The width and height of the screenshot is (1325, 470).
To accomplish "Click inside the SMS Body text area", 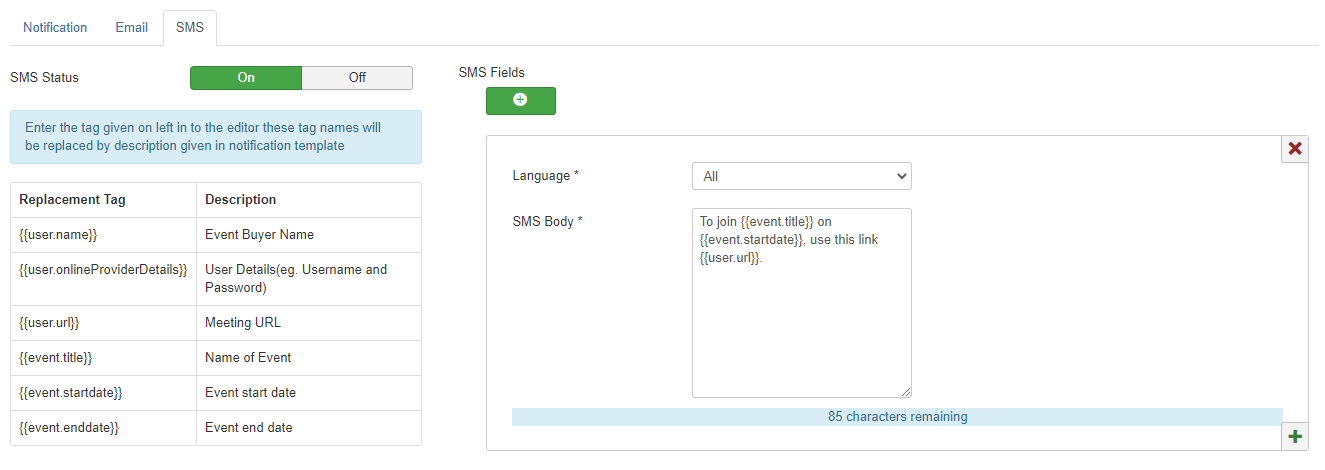I will click(801, 320).
